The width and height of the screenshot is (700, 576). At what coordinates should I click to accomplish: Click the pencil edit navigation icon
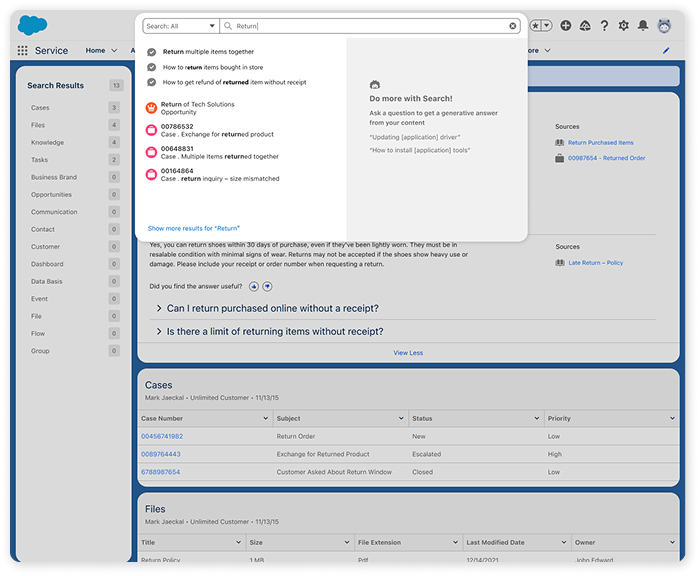[x=666, y=50]
